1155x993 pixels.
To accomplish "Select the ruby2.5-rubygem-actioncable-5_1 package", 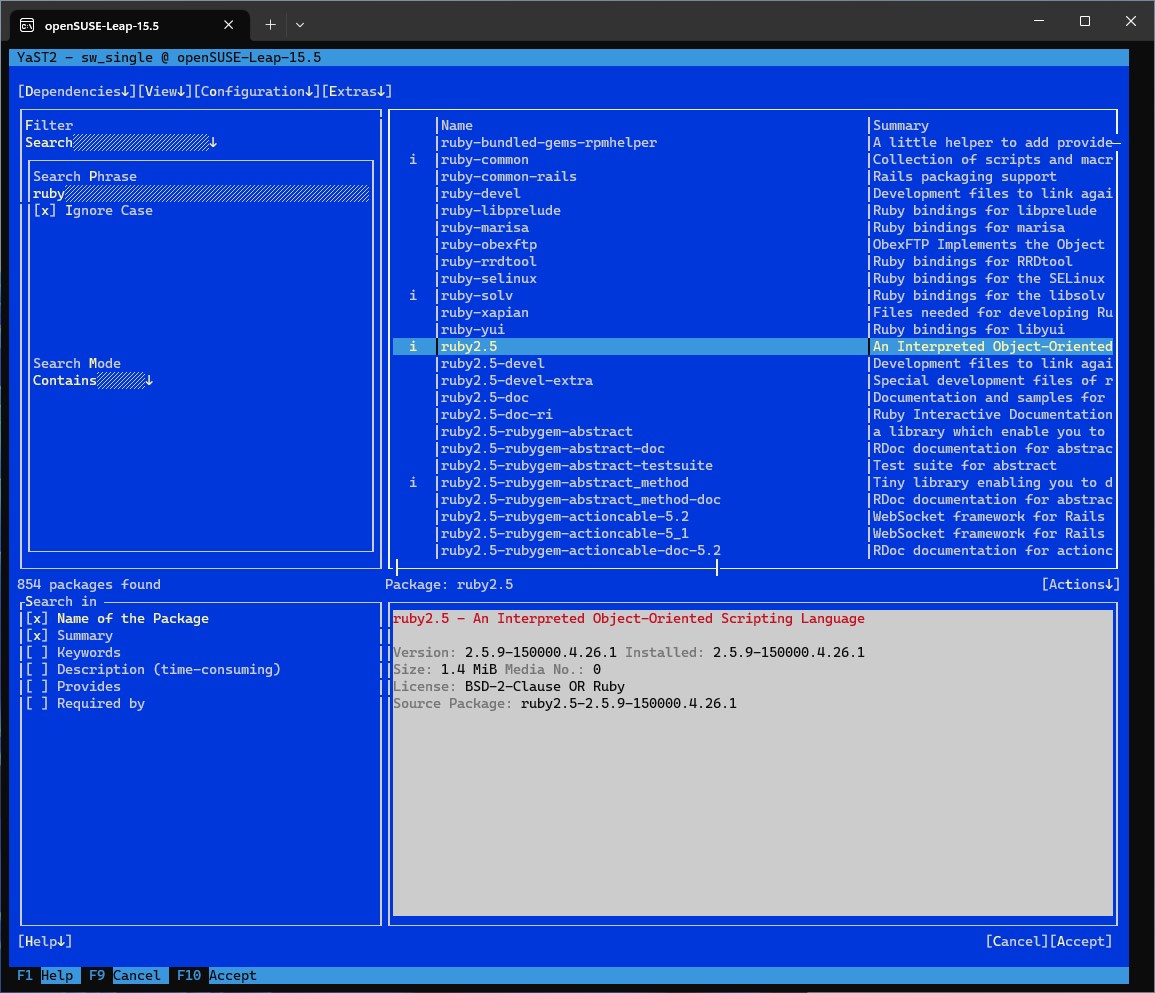I will click(x=754, y=533).
